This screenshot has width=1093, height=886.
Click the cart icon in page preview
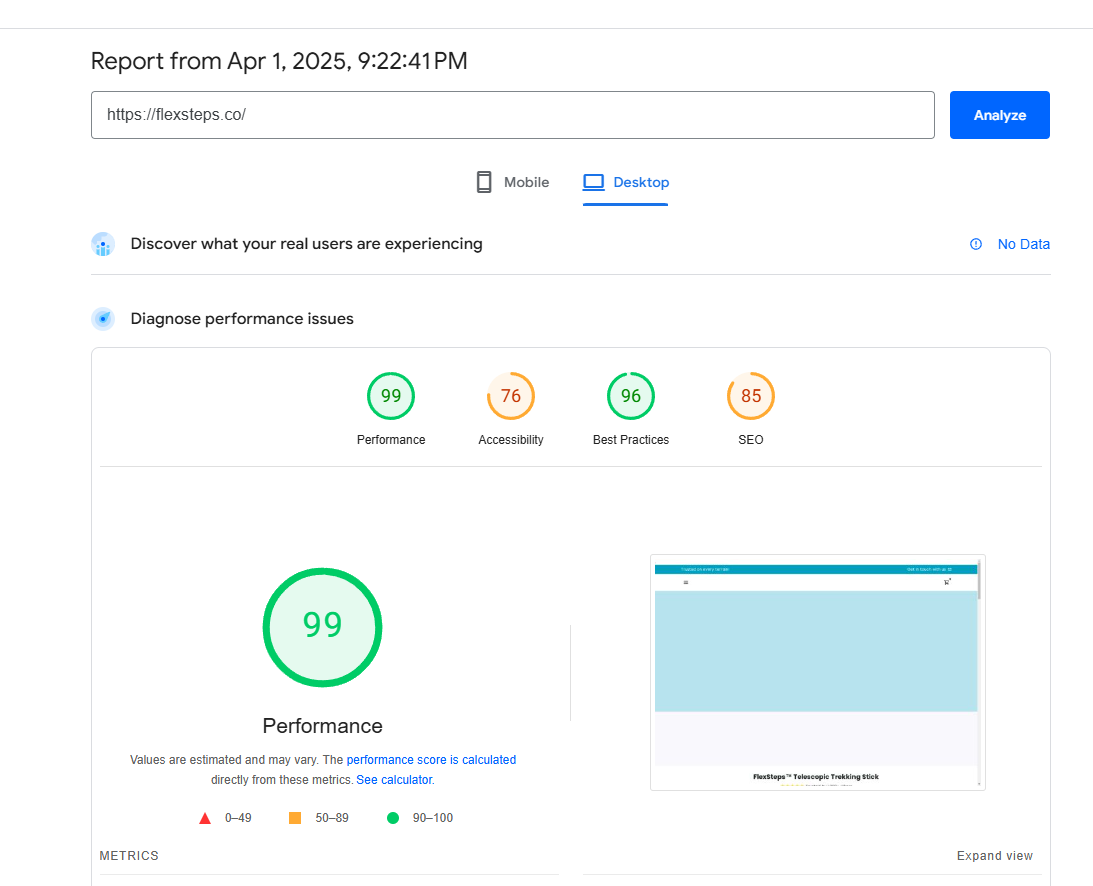point(947,582)
